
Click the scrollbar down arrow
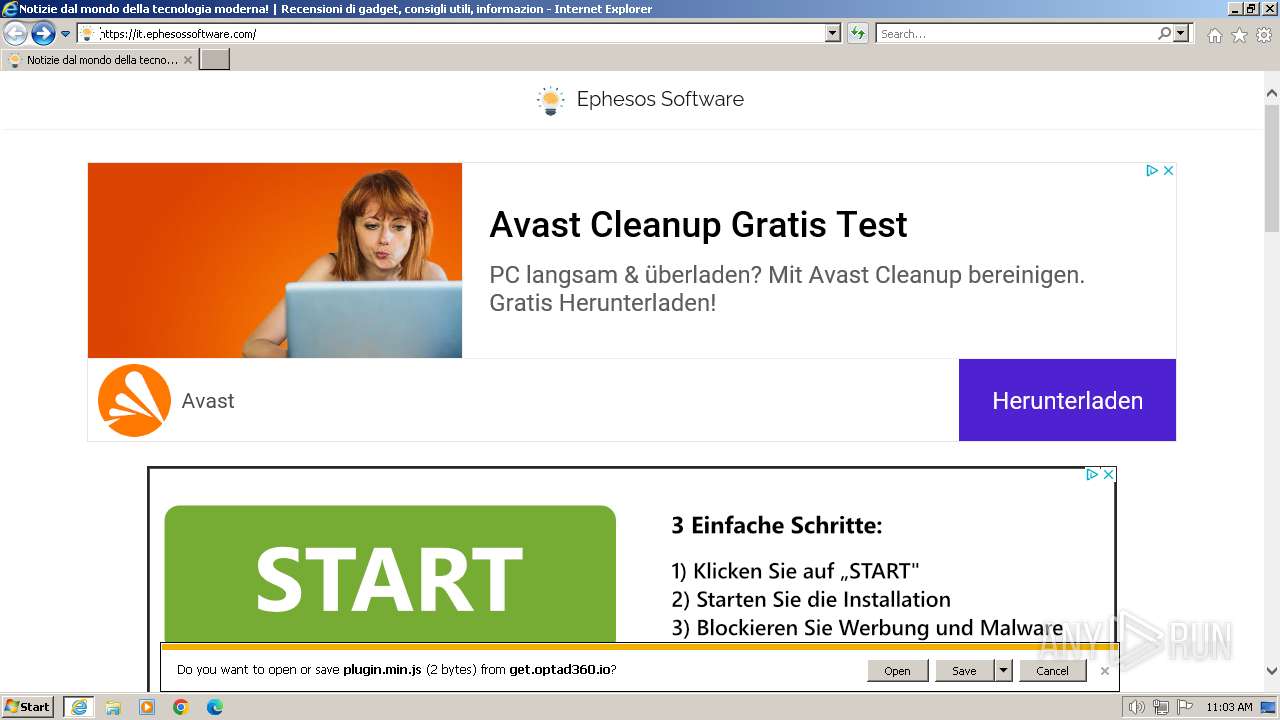pos(1272,672)
